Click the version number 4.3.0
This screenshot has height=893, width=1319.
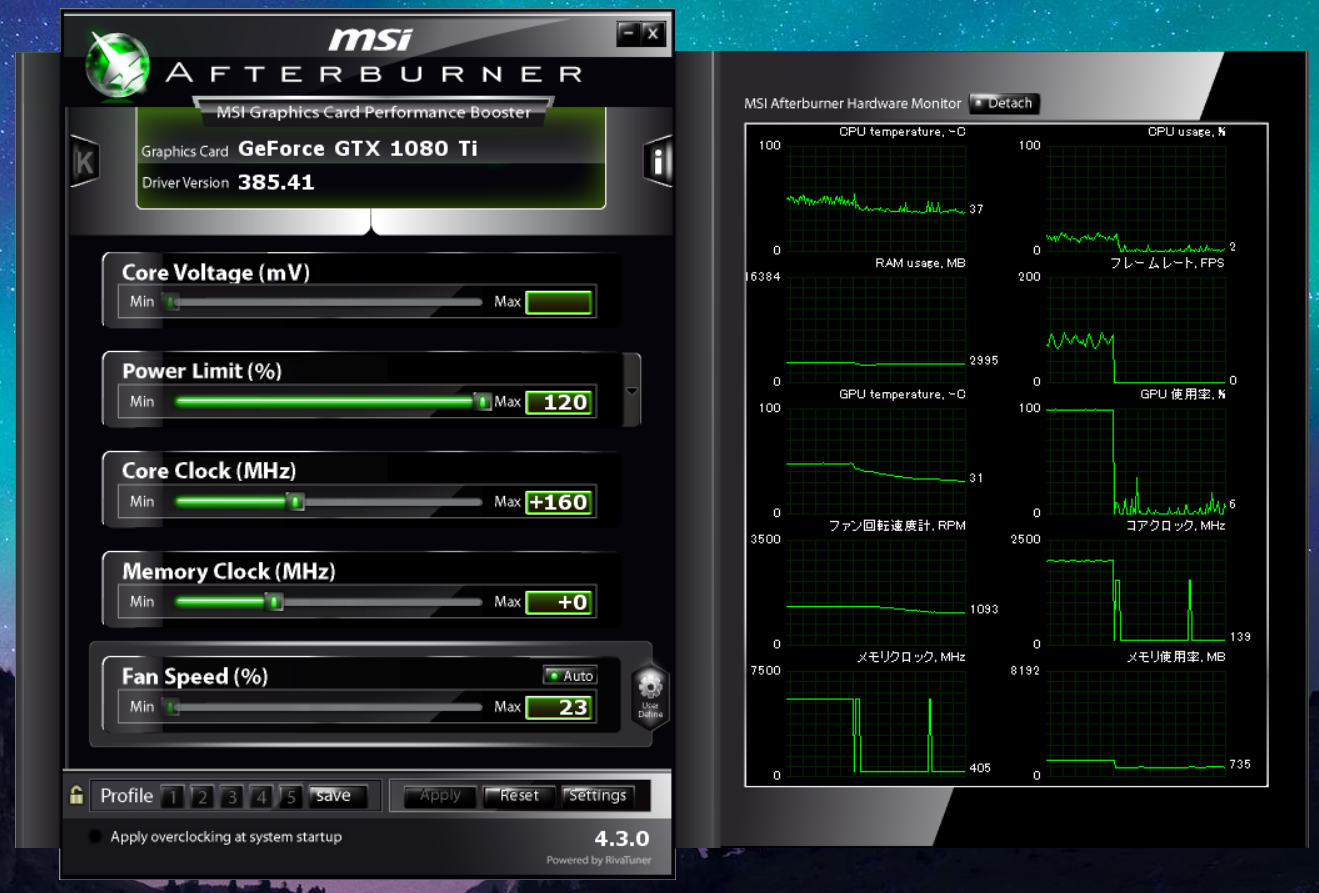click(x=622, y=838)
